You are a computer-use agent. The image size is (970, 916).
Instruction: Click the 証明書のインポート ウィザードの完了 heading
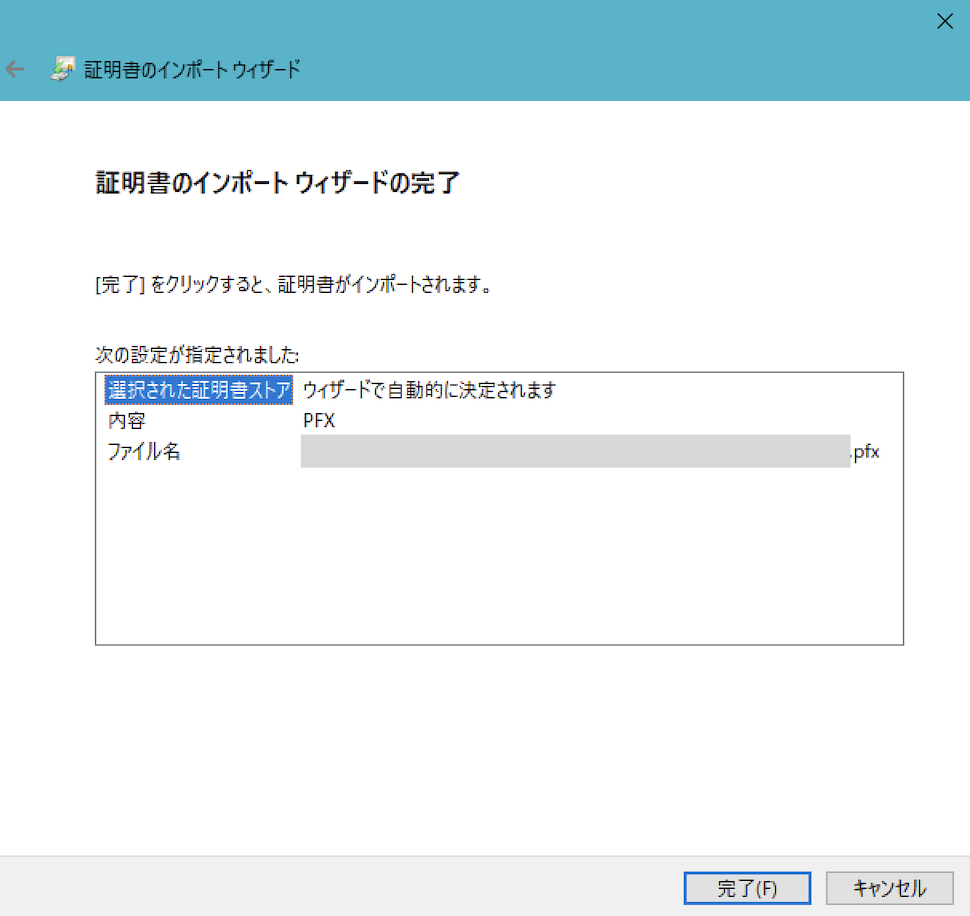click(277, 183)
